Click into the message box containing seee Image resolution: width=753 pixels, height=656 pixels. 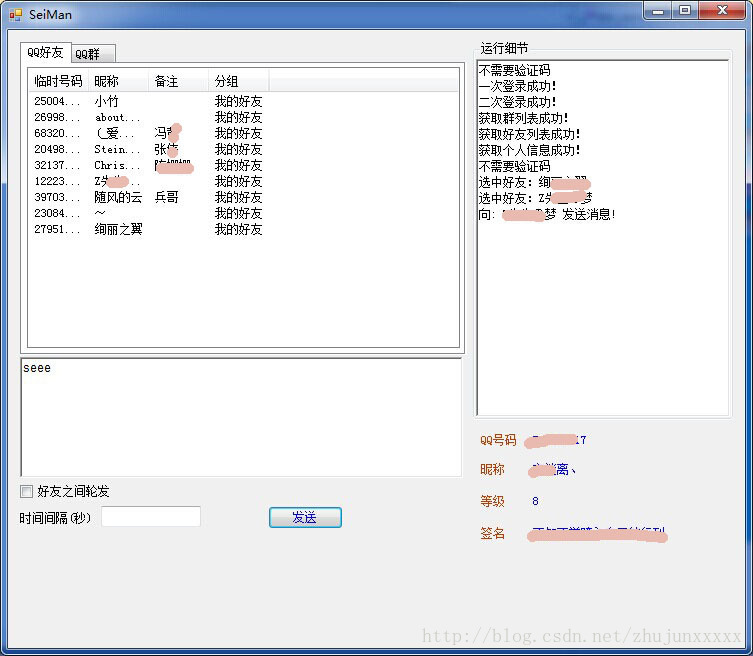pos(241,417)
